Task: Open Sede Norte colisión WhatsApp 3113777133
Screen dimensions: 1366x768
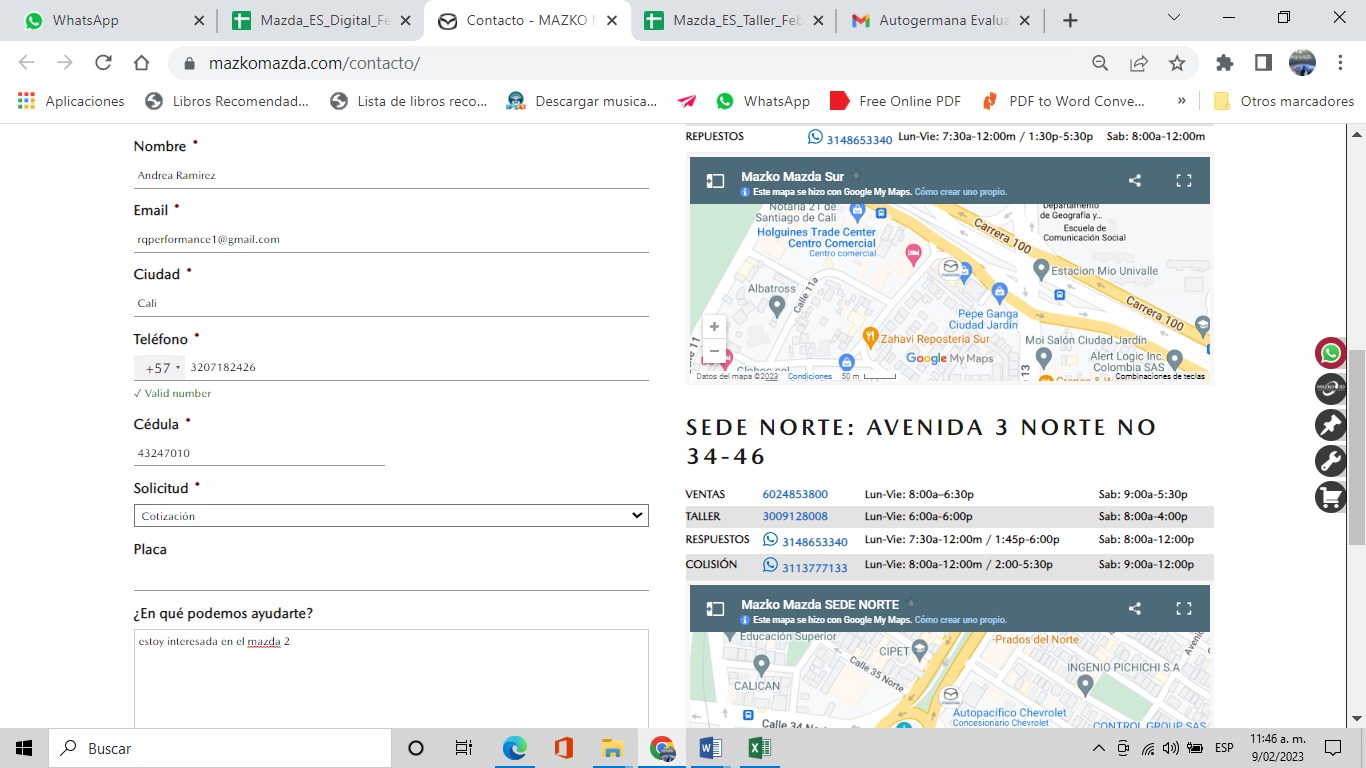Action: 805,567
